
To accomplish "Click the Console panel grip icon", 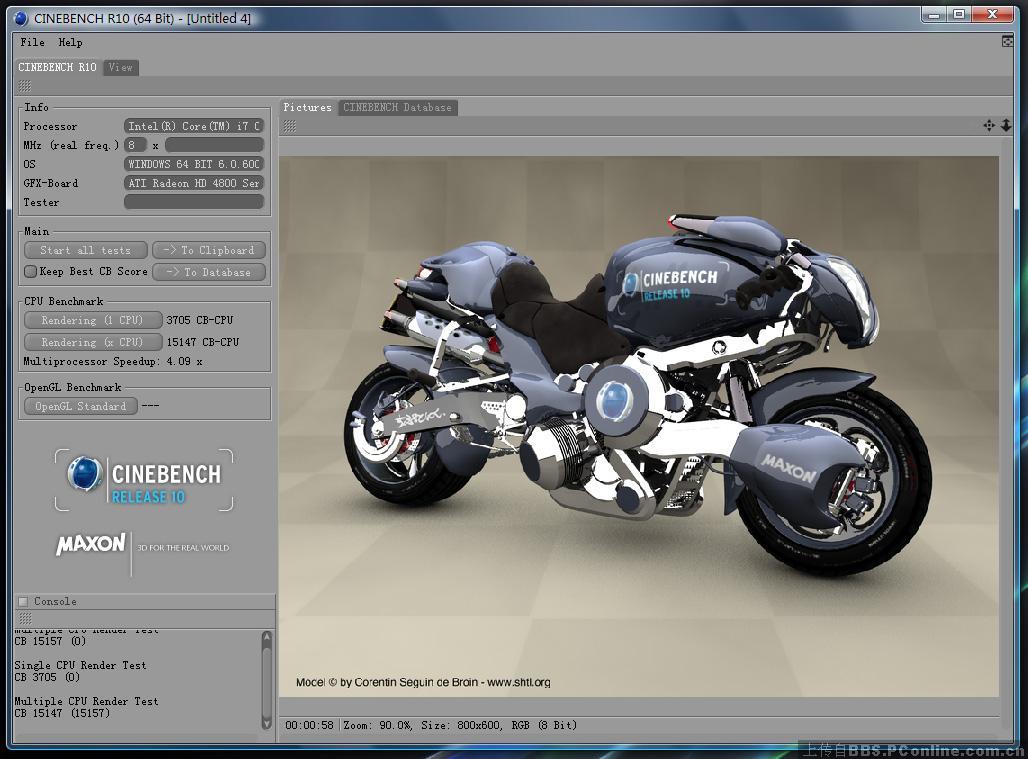I will [25, 618].
